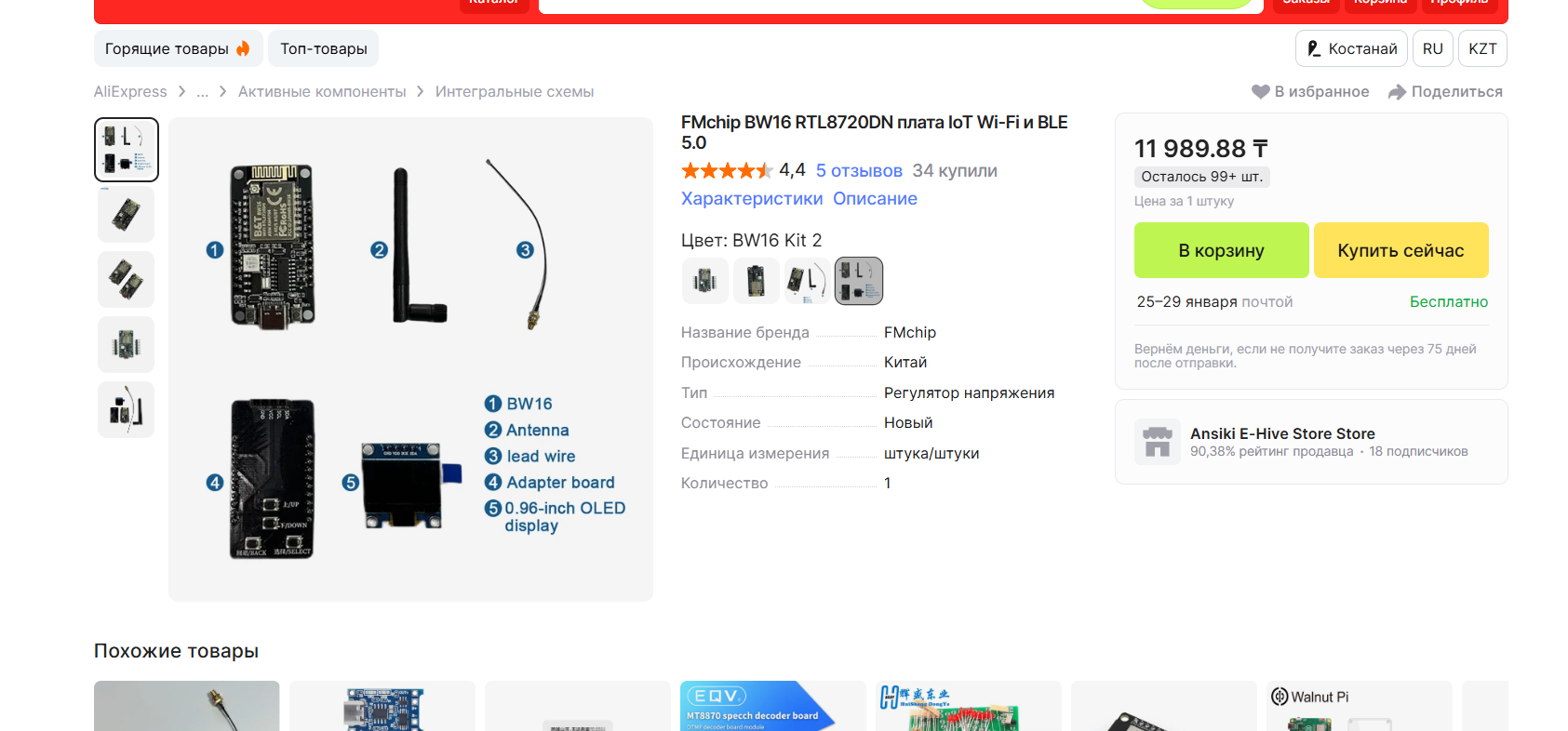Open the RU language selector
Viewport: 1568px width, 731px height.
(1433, 48)
